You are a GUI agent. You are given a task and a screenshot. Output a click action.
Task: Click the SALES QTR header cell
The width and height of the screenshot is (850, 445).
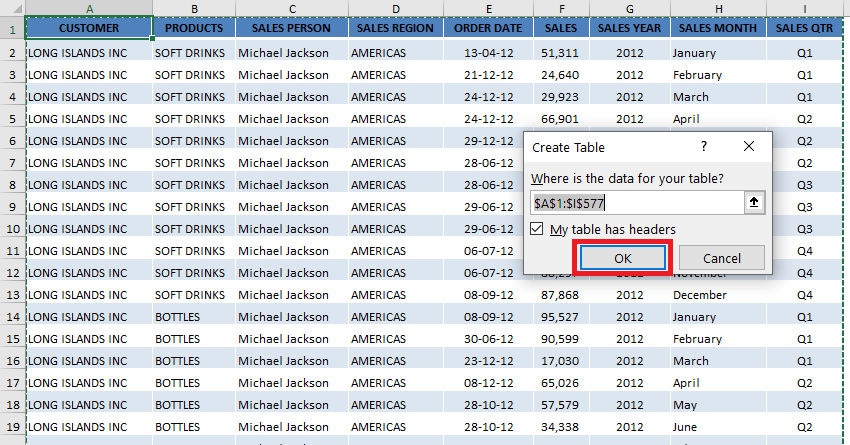pos(804,28)
